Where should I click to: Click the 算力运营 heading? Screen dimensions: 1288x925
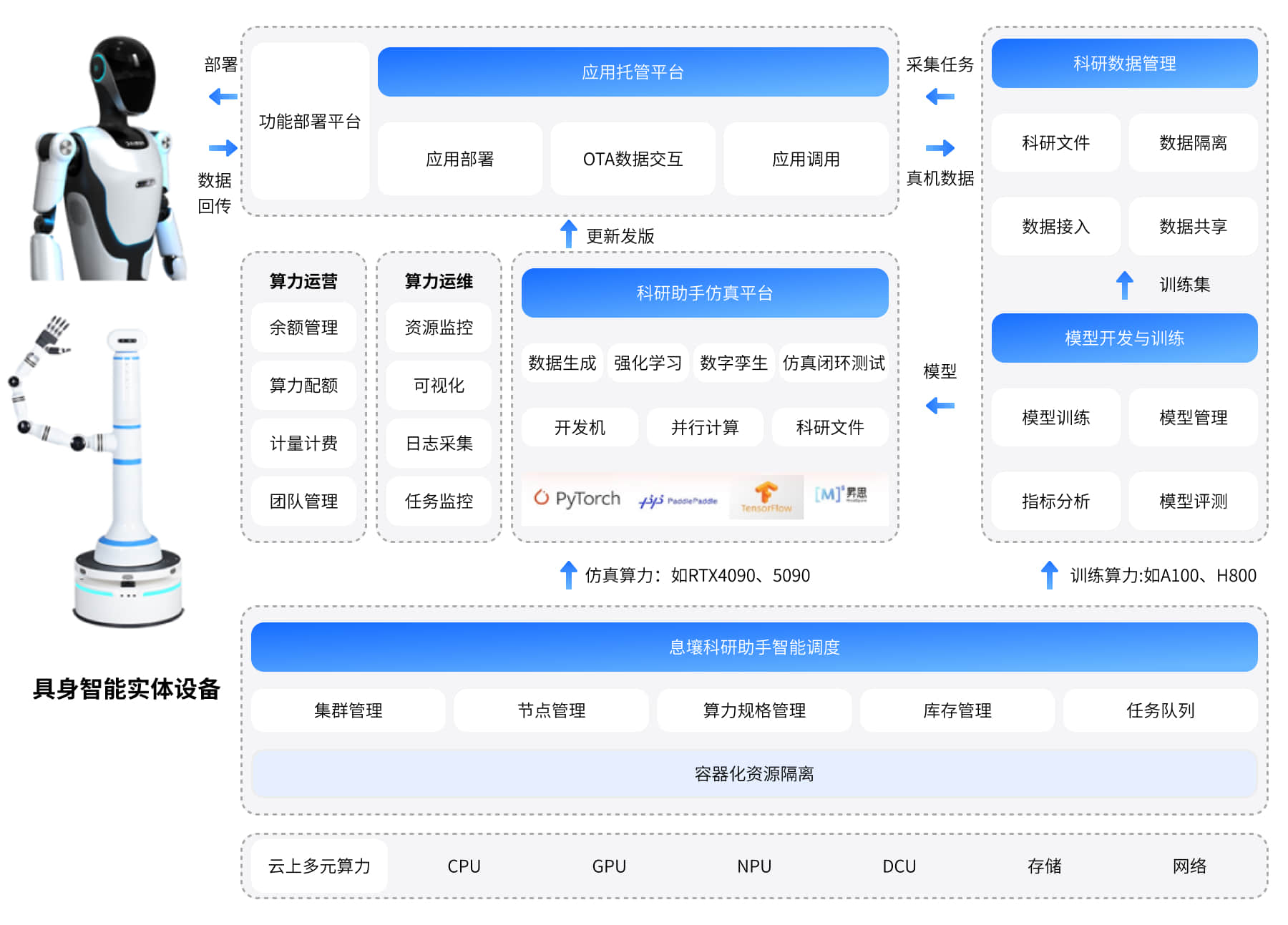click(303, 281)
